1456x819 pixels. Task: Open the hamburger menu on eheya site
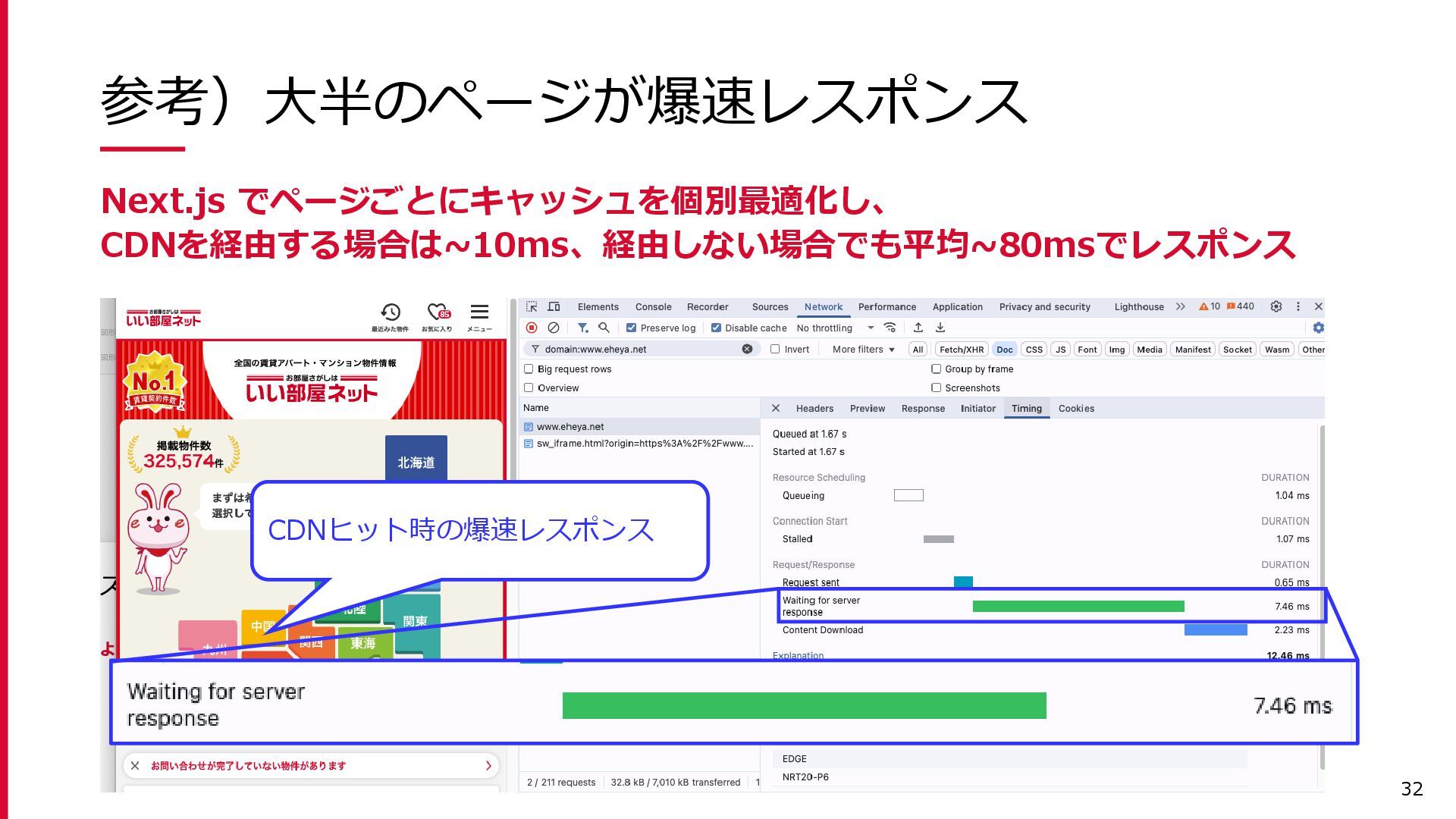(479, 317)
